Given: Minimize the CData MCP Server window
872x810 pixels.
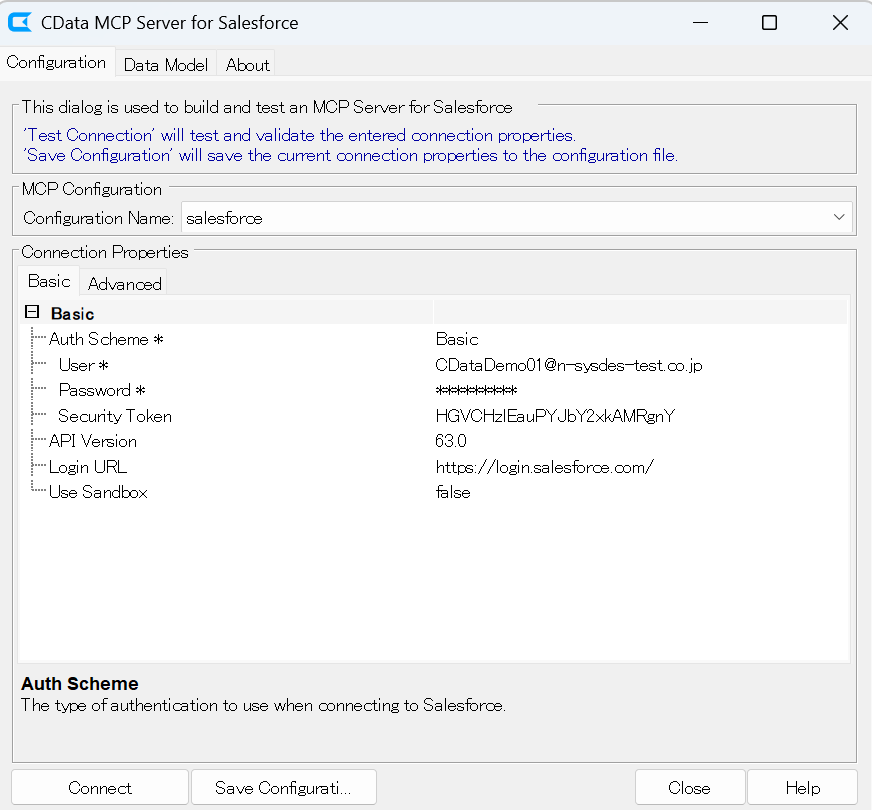Looking at the screenshot, I should point(701,23).
